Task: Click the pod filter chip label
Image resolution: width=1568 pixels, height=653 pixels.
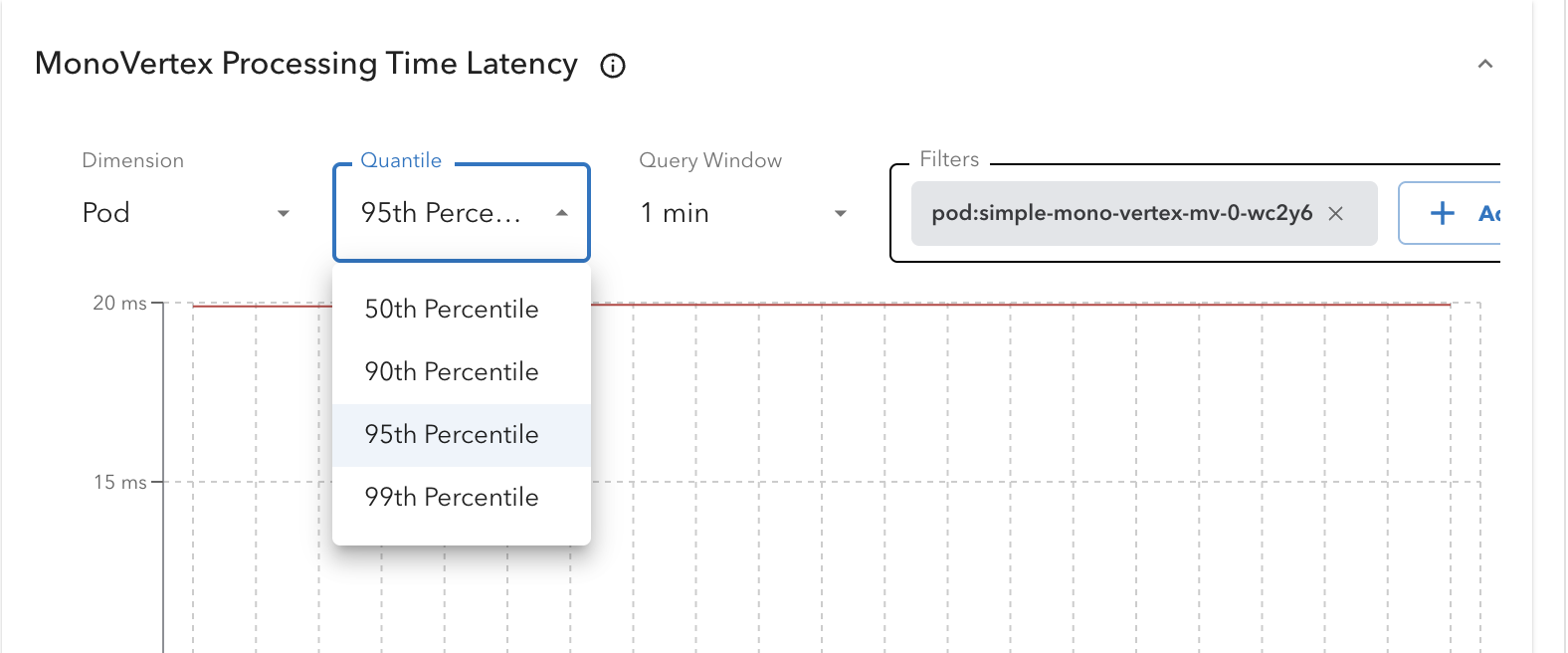Action: (x=1121, y=213)
